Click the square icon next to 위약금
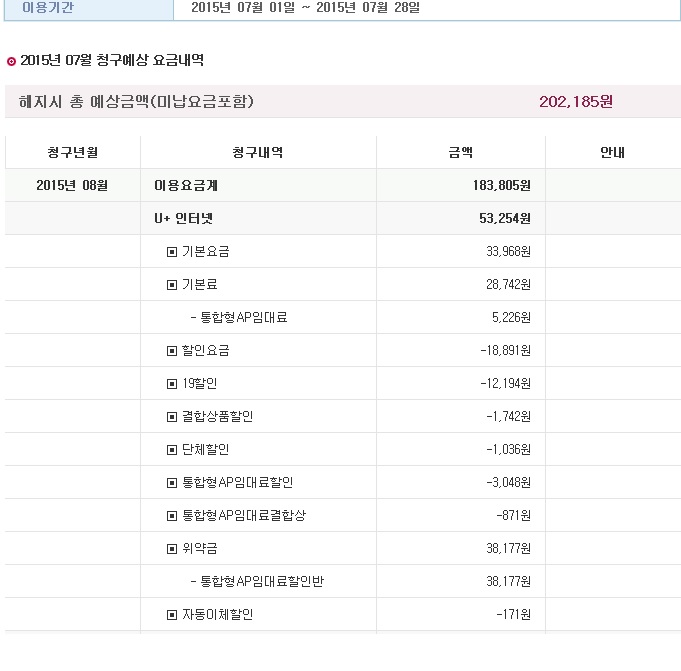The image size is (681, 671). 172,549
